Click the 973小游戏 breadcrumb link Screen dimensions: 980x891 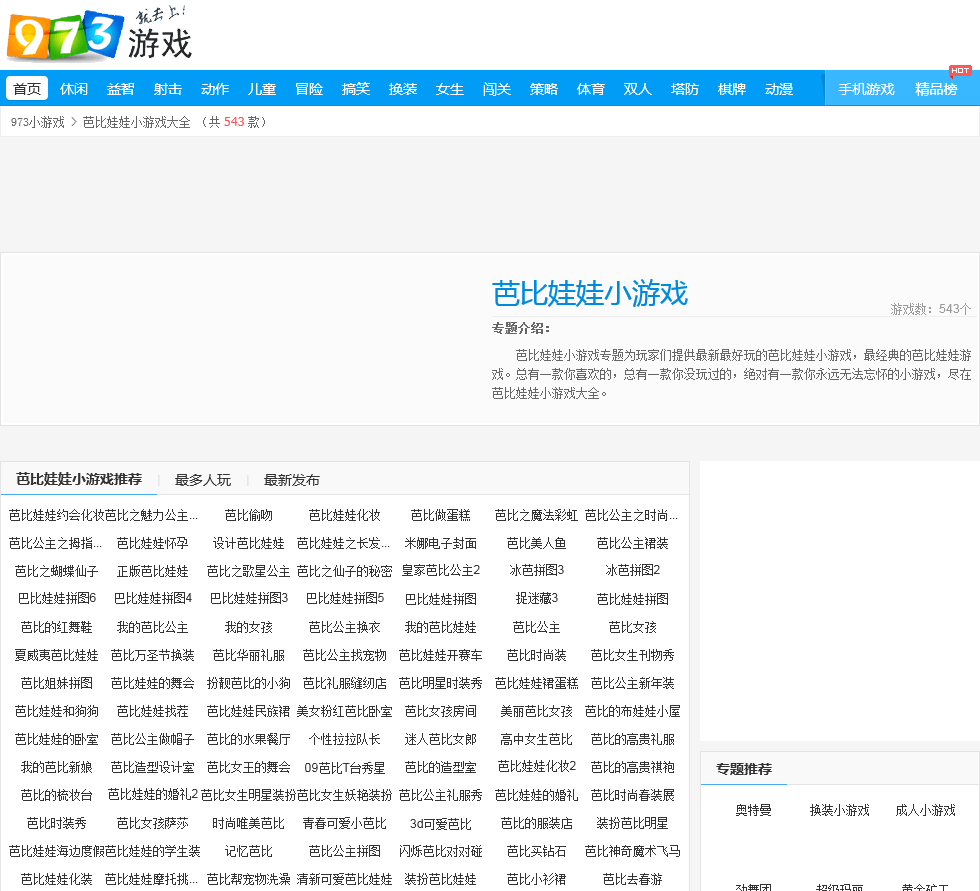[37, 122]
